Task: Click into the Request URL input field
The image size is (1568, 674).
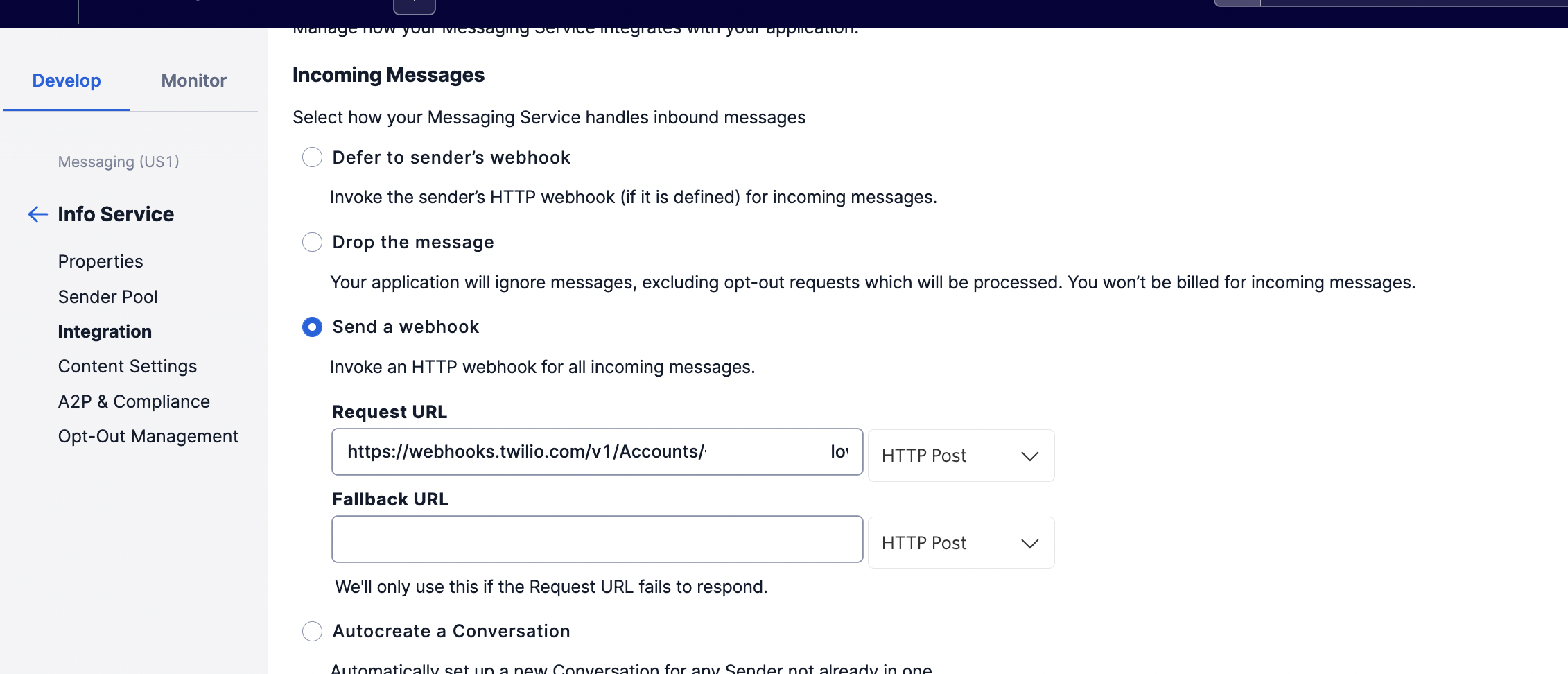Action: tap(597, 451)
